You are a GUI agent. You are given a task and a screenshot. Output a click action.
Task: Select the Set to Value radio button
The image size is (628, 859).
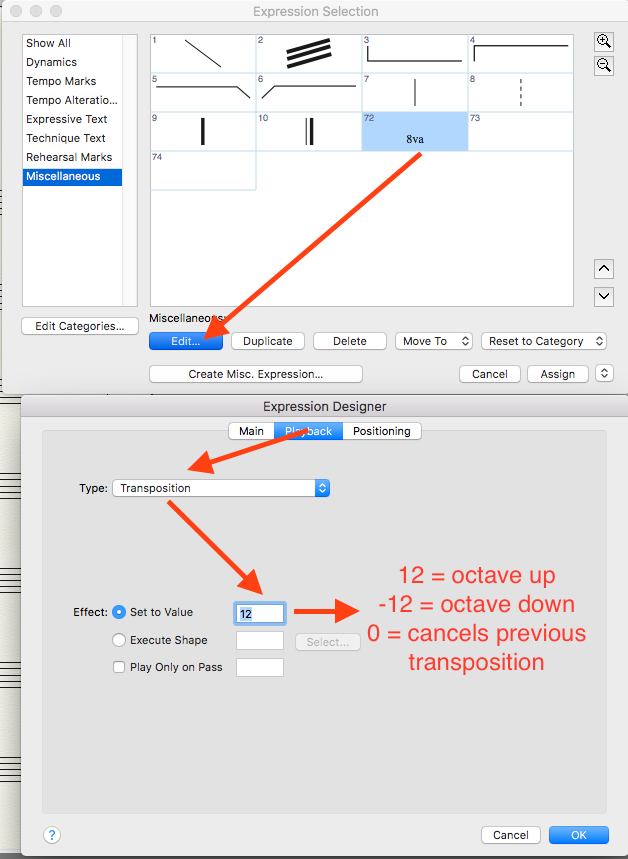[x=120, y=612]
